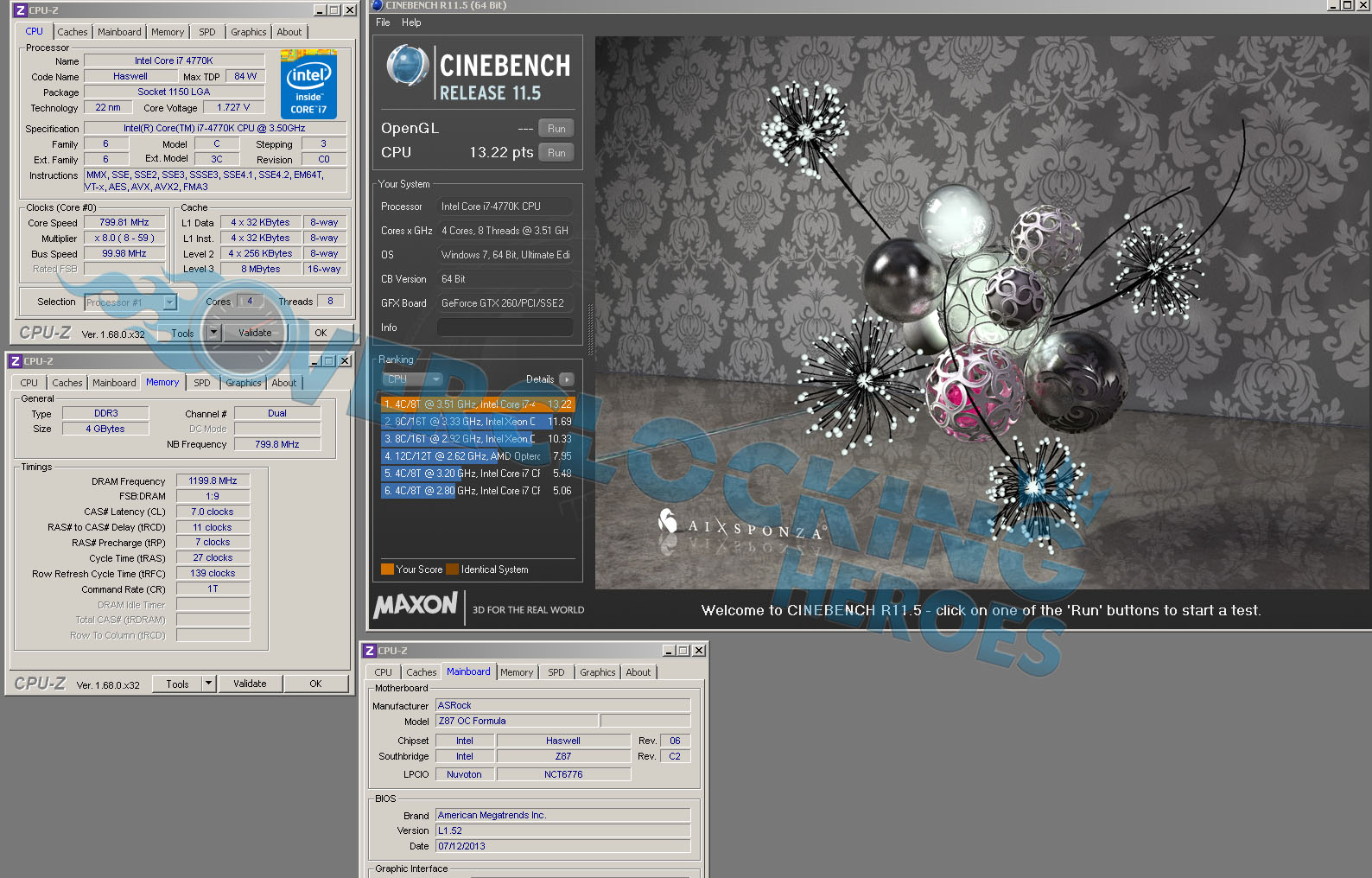Select ranking entry 4 AMD Opteron 7.95

click(x=478, y=456)
